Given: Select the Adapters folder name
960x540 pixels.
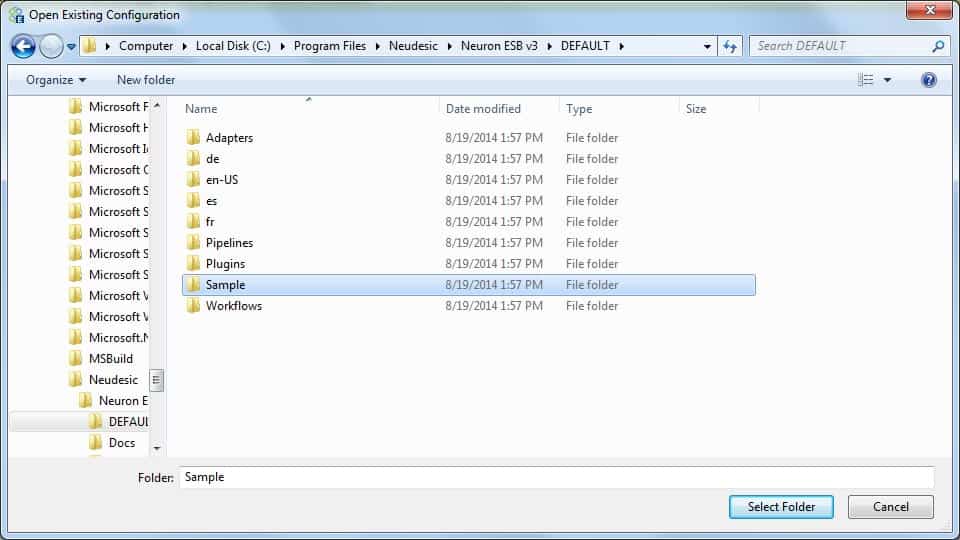Looking at the screenshot, I should coord(229,138).
